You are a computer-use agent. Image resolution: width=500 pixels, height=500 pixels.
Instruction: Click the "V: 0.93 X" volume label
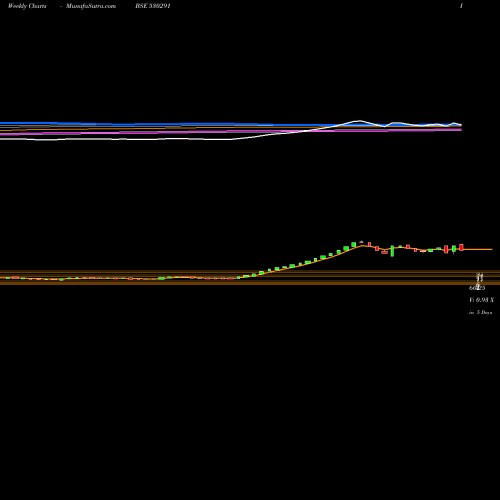coord(481,300)
